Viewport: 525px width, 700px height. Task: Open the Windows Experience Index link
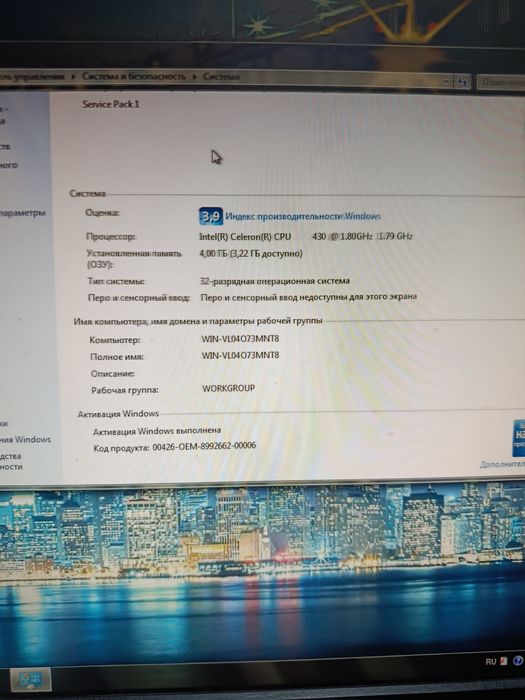(x=303, y=217)
